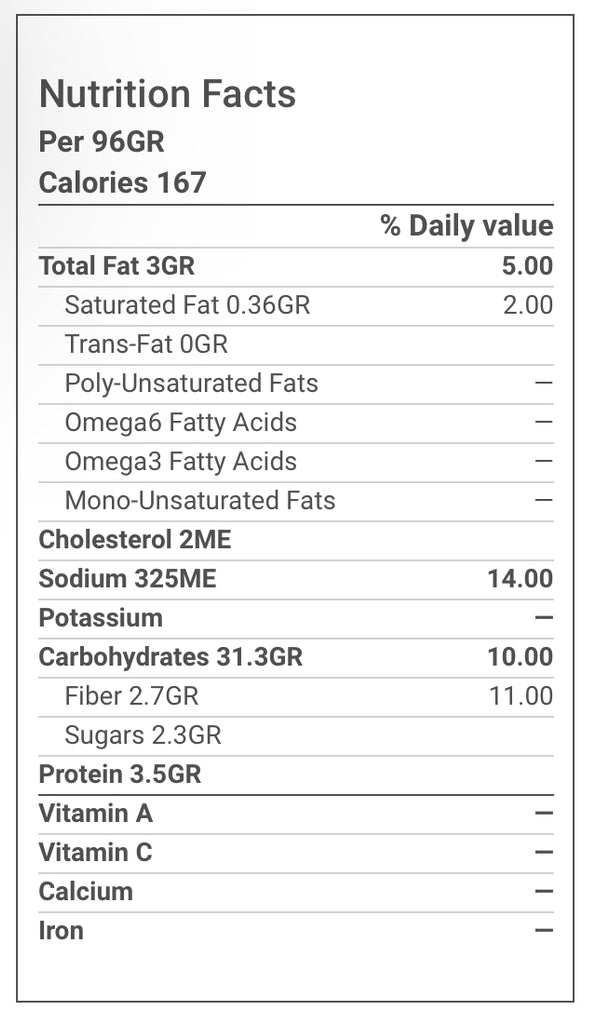Click the Omega6 Fatty Acids row
Image resolution: width=597 pixels, height=1024 pixels.
pos(296,423)
